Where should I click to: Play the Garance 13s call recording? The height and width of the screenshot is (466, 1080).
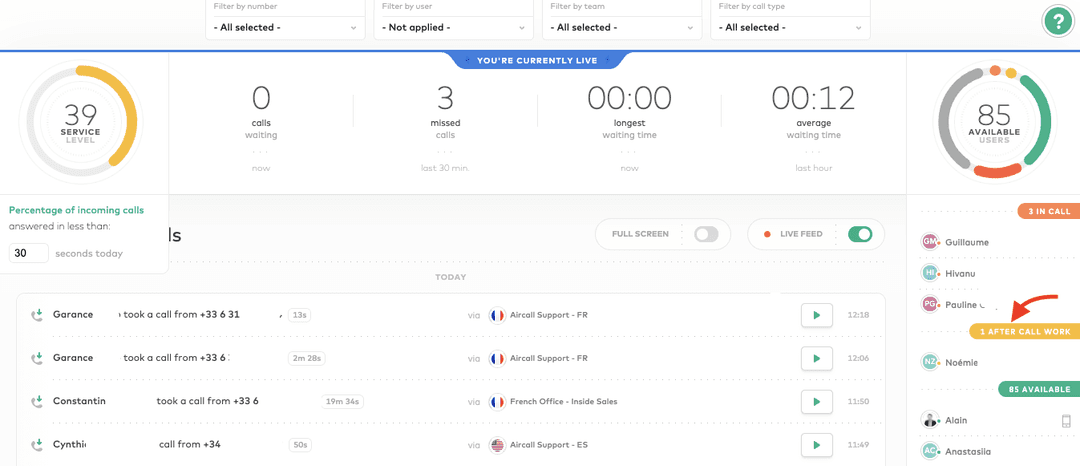click(x=817, y=315)
